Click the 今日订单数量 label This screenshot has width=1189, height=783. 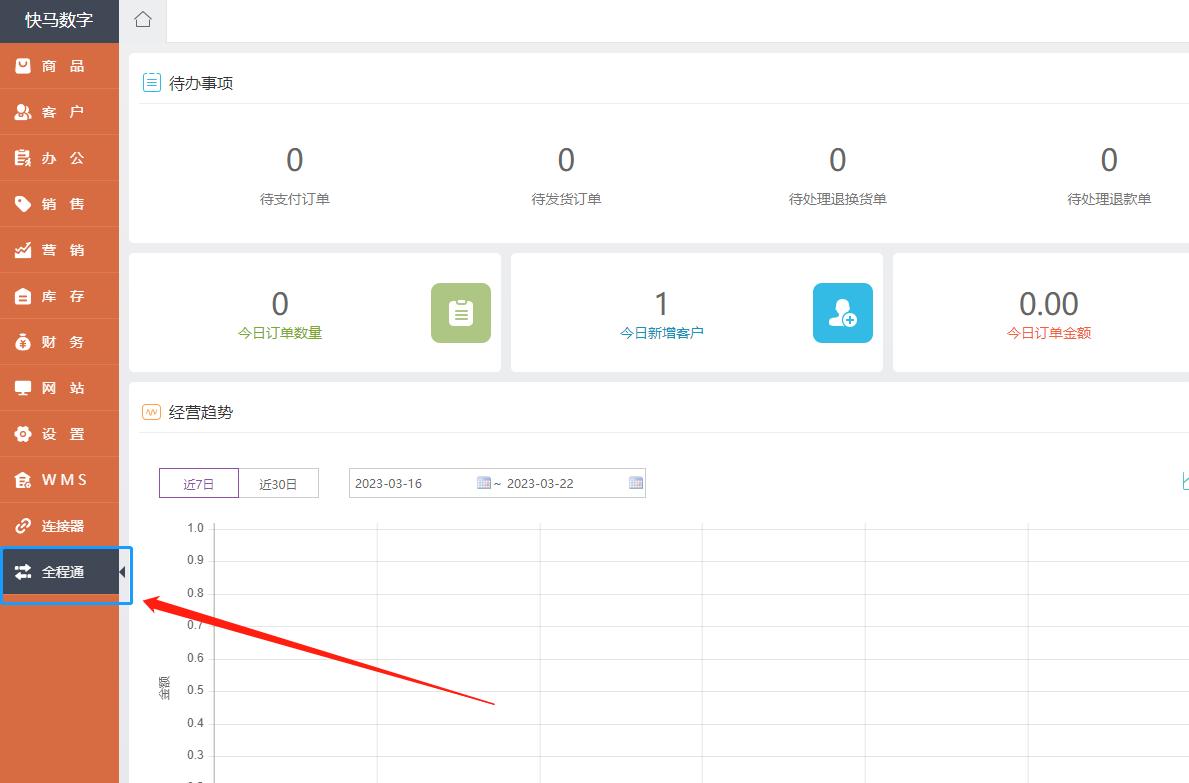(x=280, y=333)
